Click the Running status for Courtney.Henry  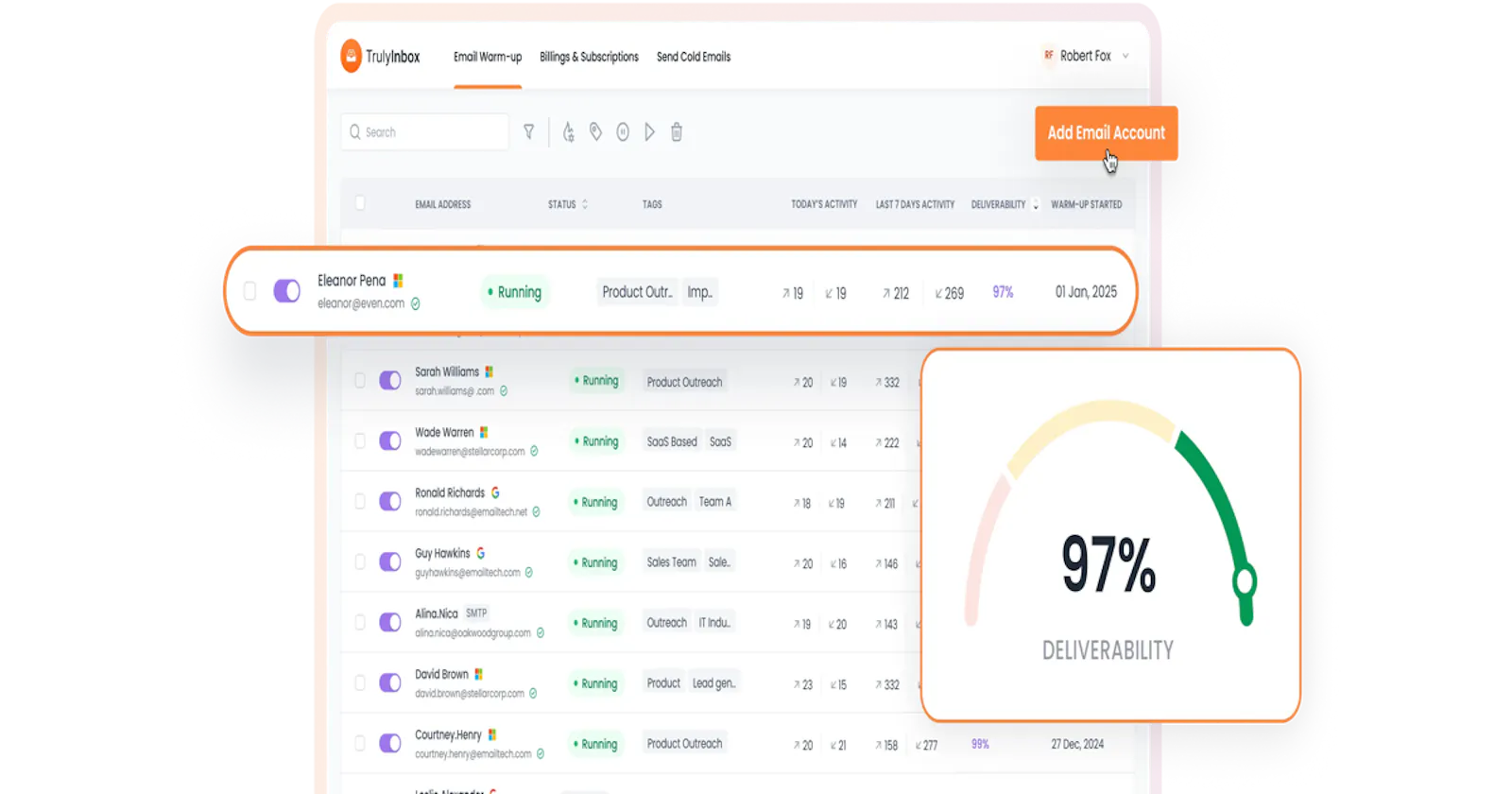pyautogui.click(x=595, y=744)
